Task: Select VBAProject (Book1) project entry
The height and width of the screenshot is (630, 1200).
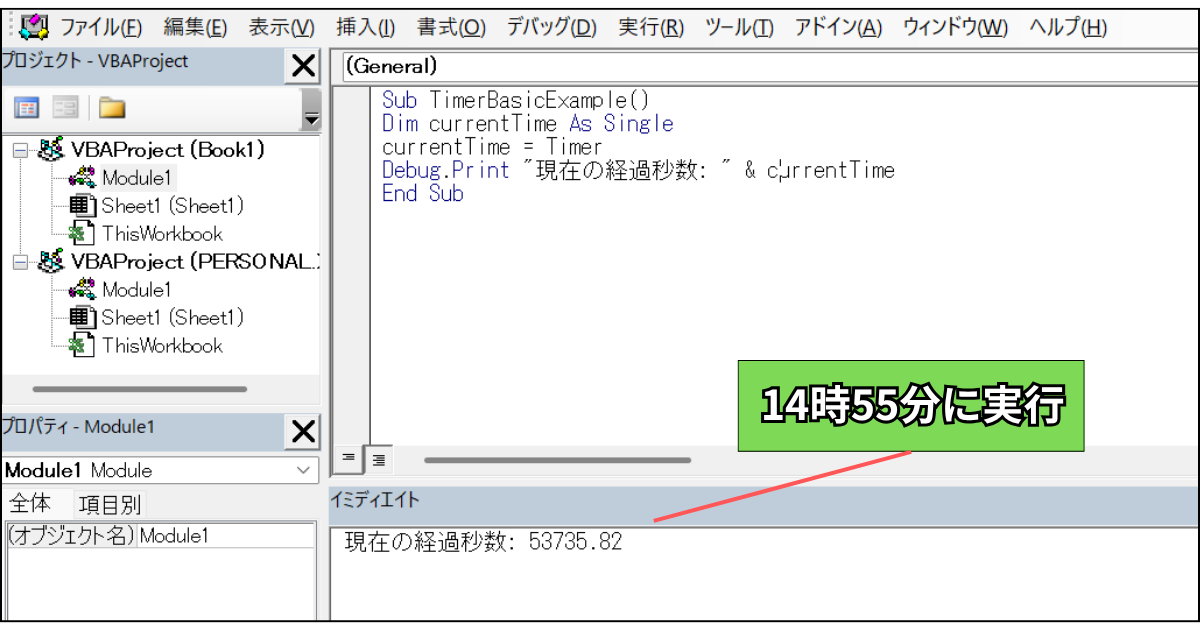Action: (x=167, y=150)
